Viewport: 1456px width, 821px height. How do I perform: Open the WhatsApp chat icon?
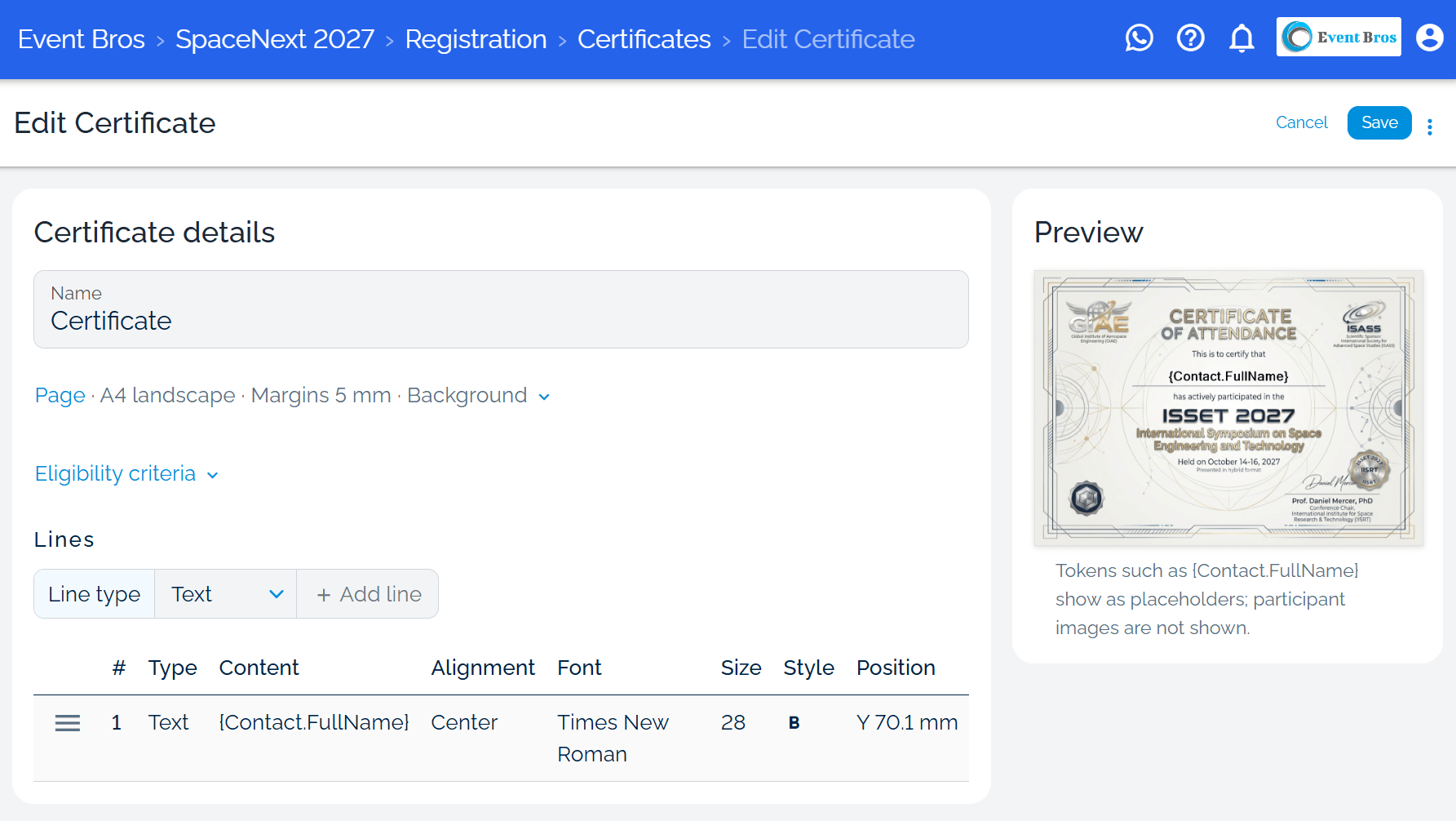pos(1139,38)
